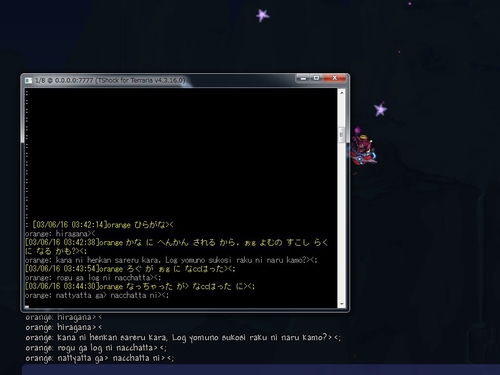Click the console line 'orange: hiragana><'
500x375 pixels.
click(x=60, y=234)
